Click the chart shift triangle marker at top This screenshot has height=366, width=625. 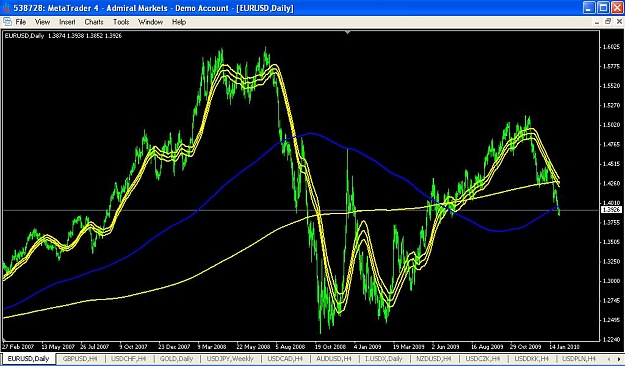pyautogui.click(x=348, y=32)
